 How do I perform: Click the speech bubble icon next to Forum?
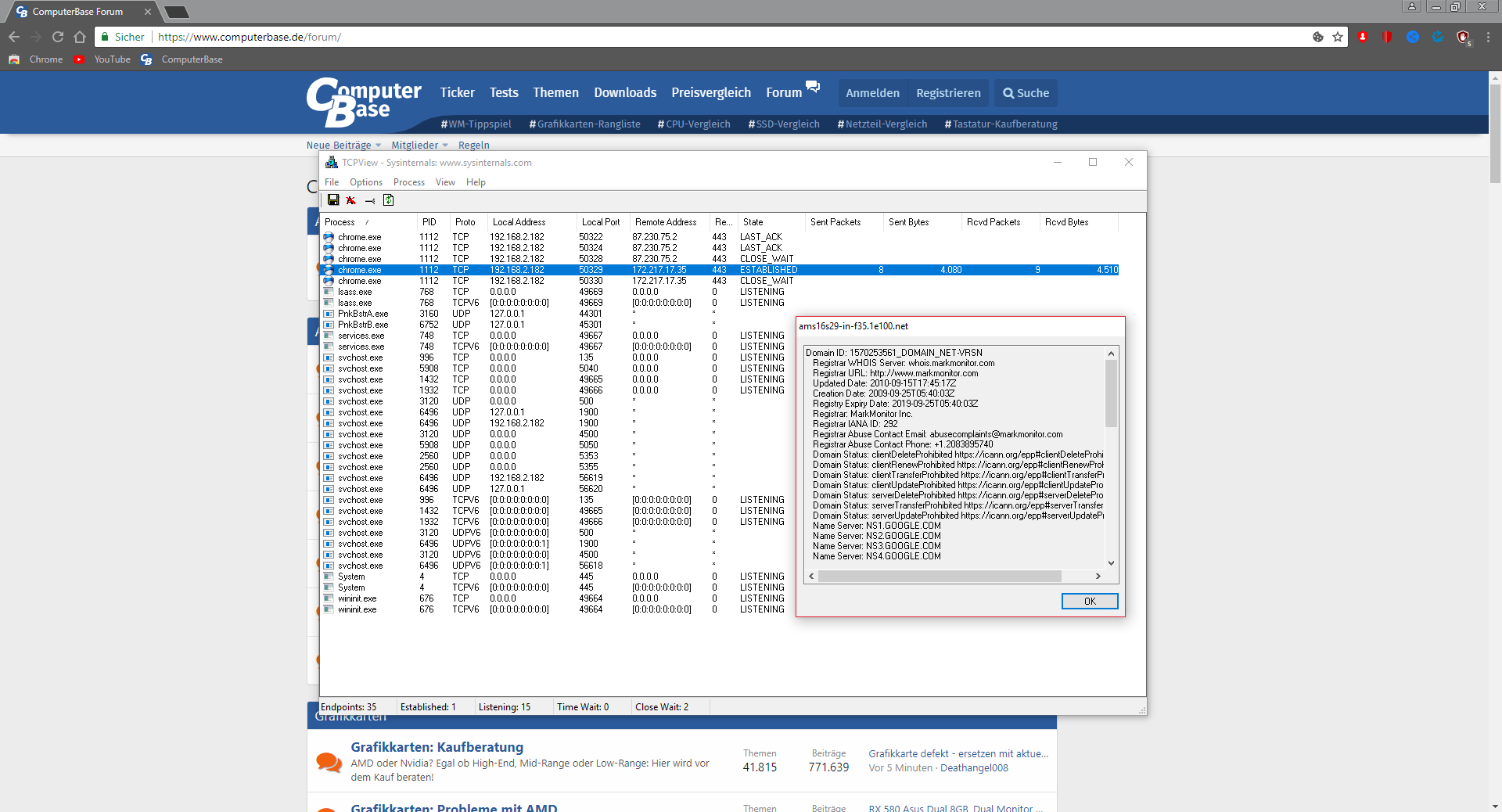click(814, 87)
